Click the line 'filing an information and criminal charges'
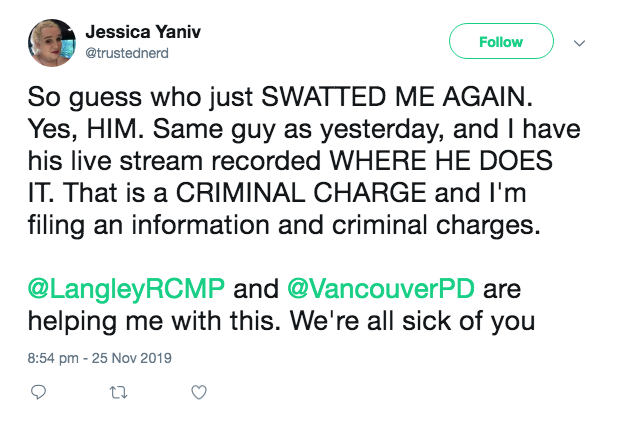This screenshot has width=627, height=429. coord(284,225)
